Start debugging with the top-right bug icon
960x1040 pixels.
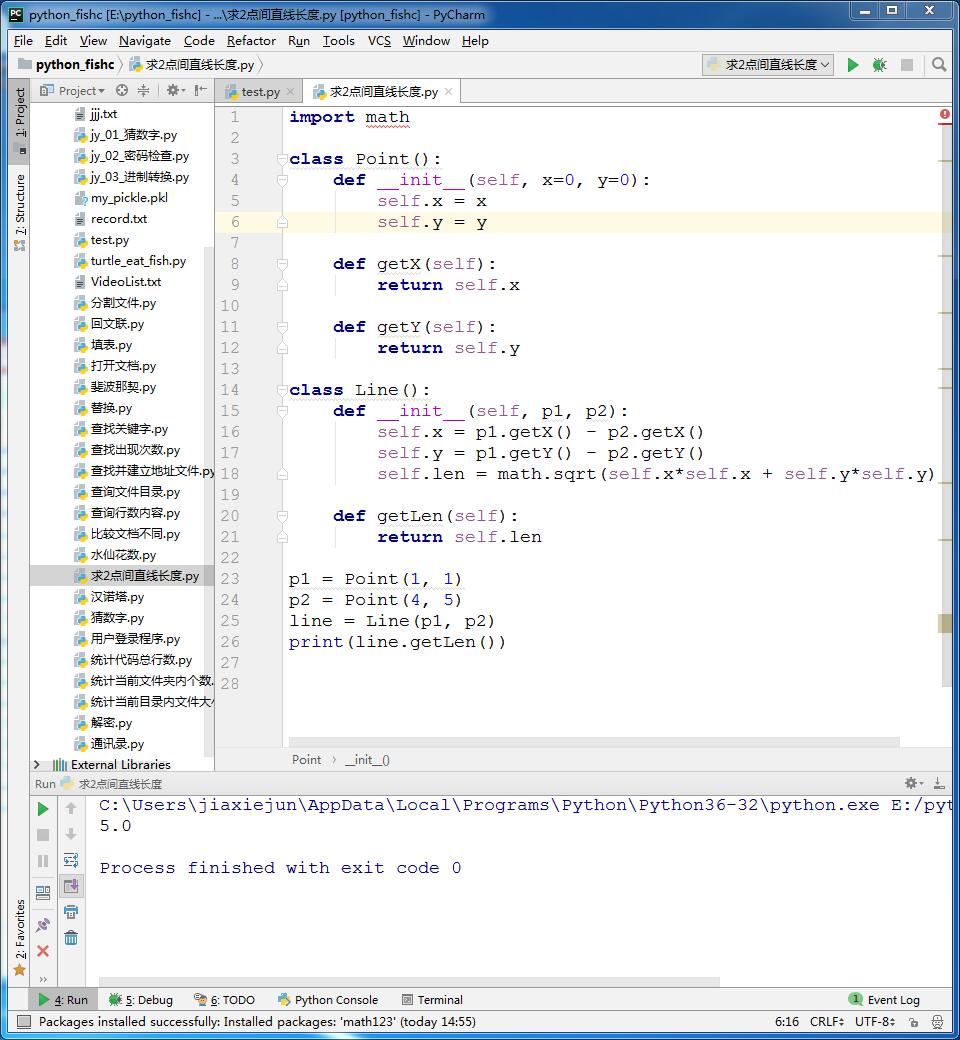[x=879, y=65]
